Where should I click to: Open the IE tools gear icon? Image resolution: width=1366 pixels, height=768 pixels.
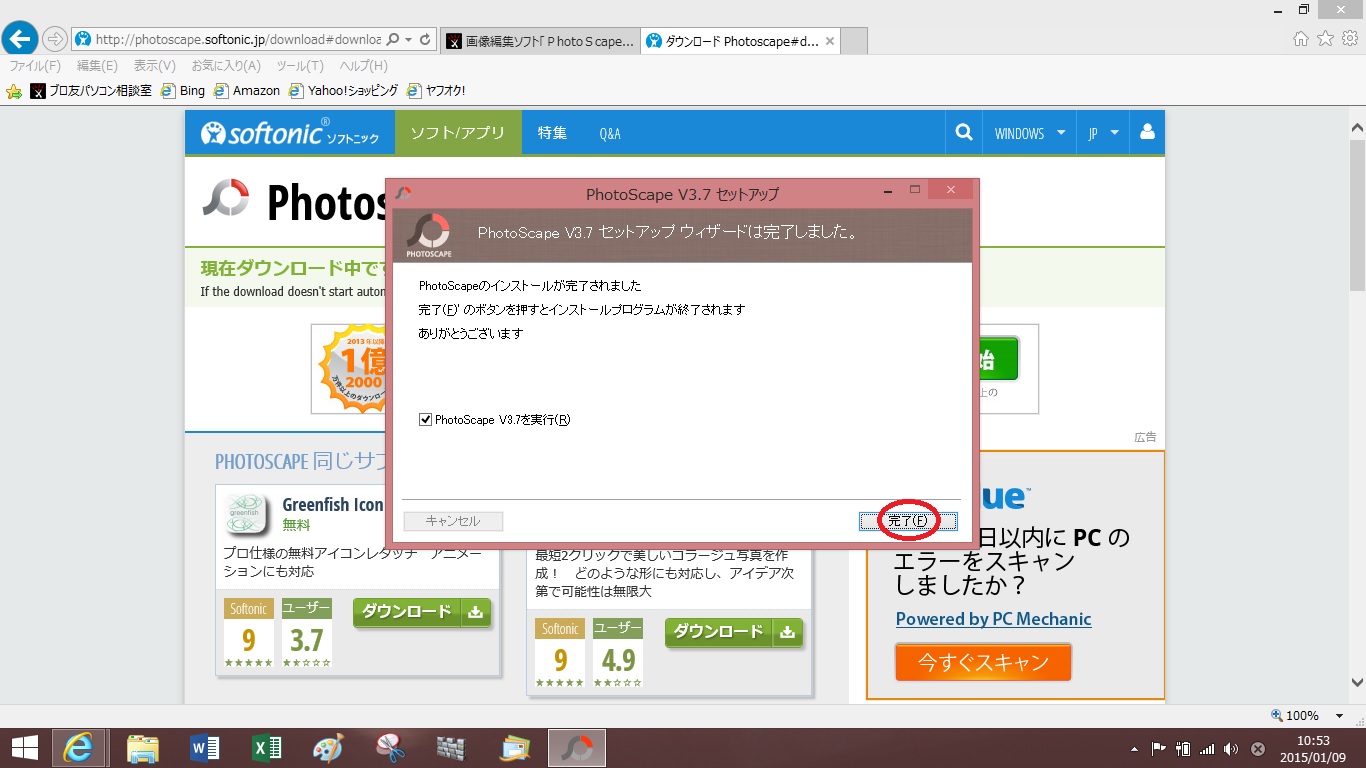click(1350, 39)
